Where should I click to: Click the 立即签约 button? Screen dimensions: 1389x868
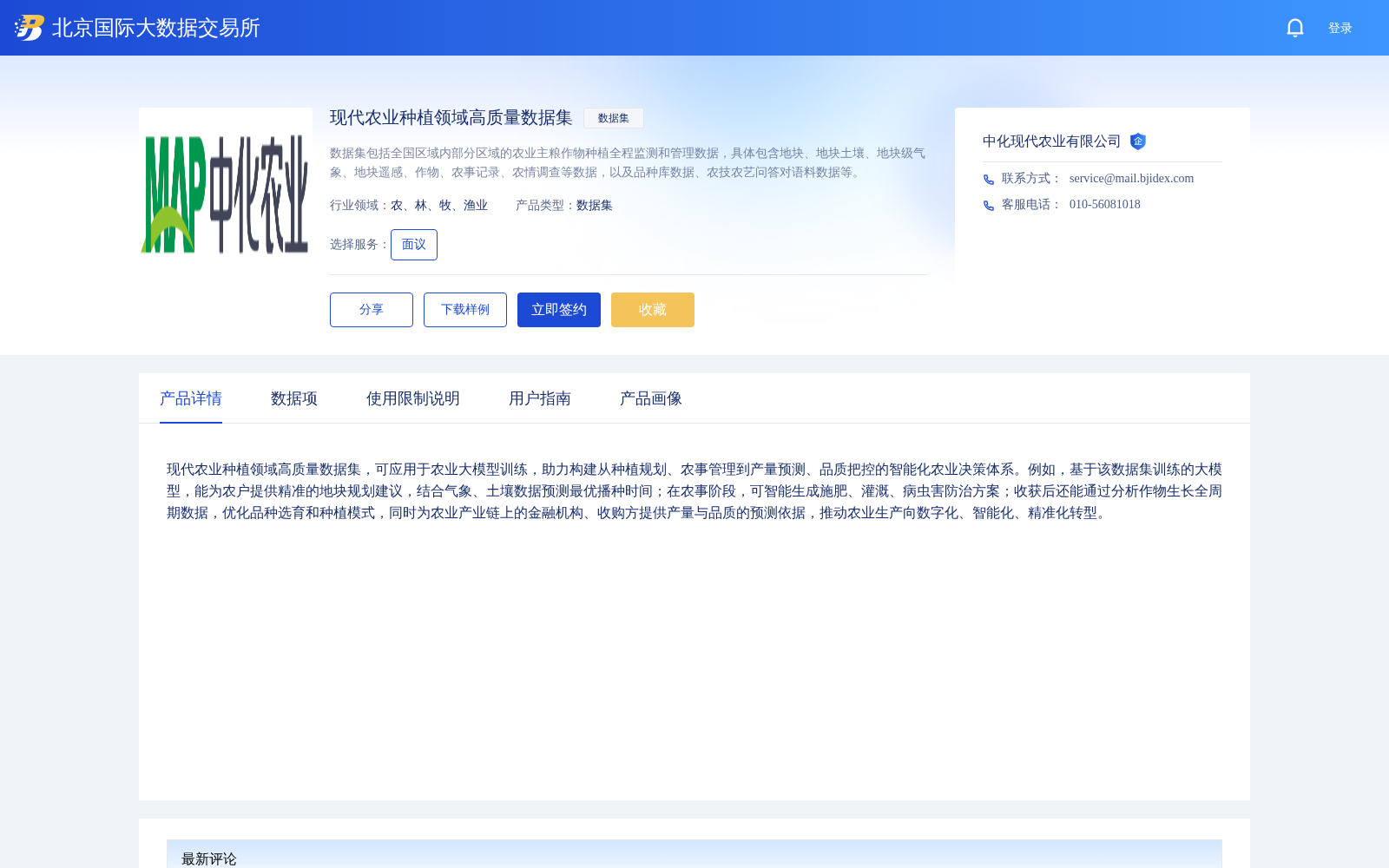point(559,310)
